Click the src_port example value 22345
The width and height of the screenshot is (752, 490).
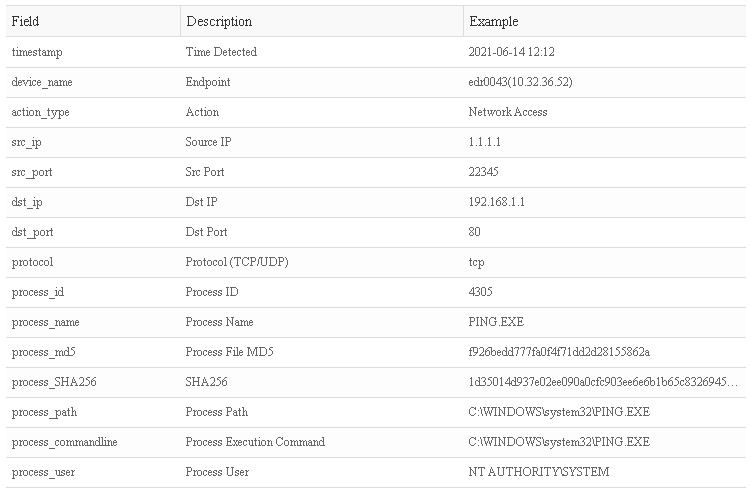pos(483,172)
